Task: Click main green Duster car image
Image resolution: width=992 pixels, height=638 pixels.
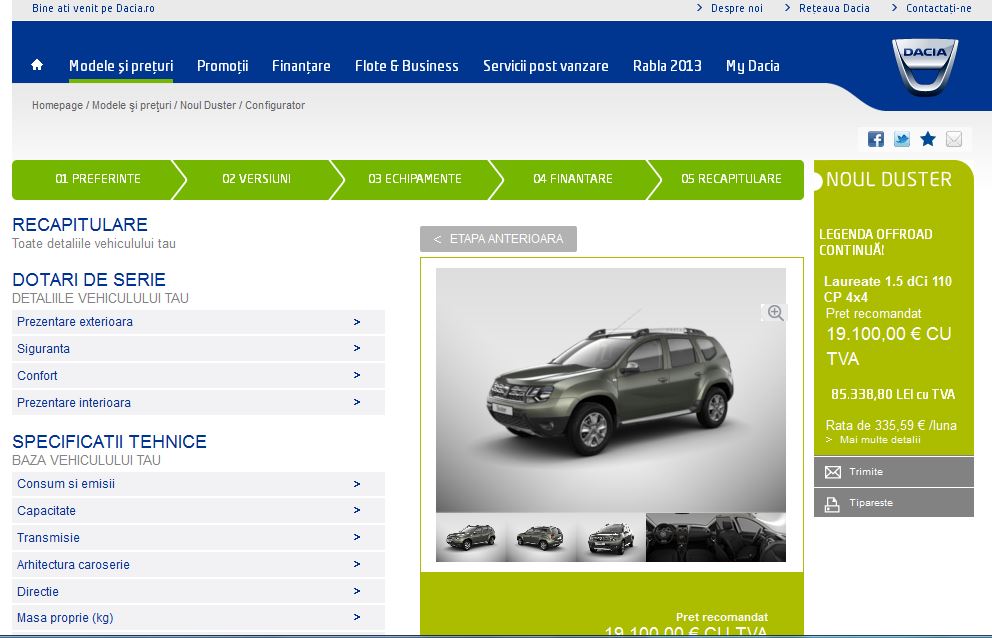Action: [x=611, y=390]
